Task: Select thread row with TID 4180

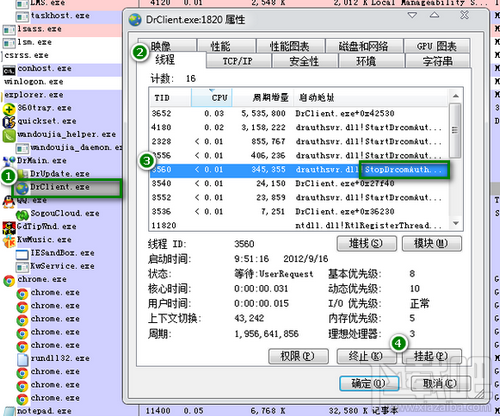Action: pyautogui.click(x=299, y=128)
